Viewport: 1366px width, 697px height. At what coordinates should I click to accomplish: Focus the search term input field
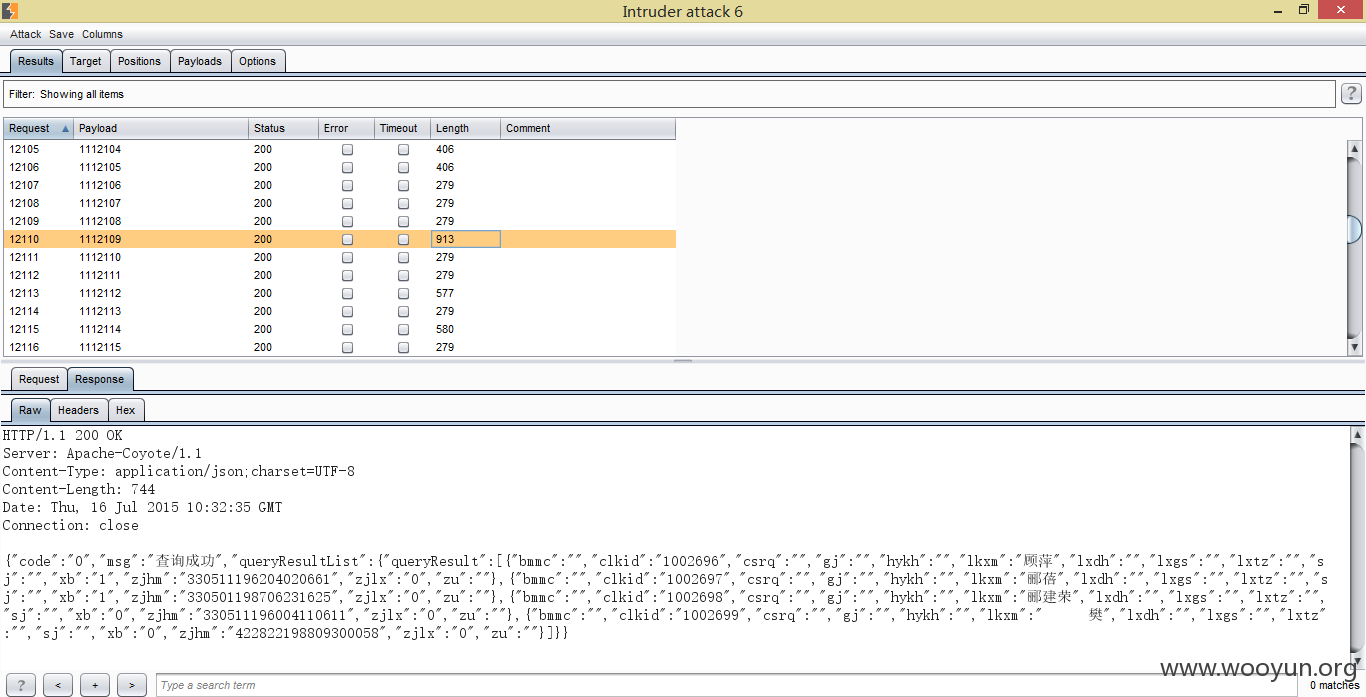[729, 685]
